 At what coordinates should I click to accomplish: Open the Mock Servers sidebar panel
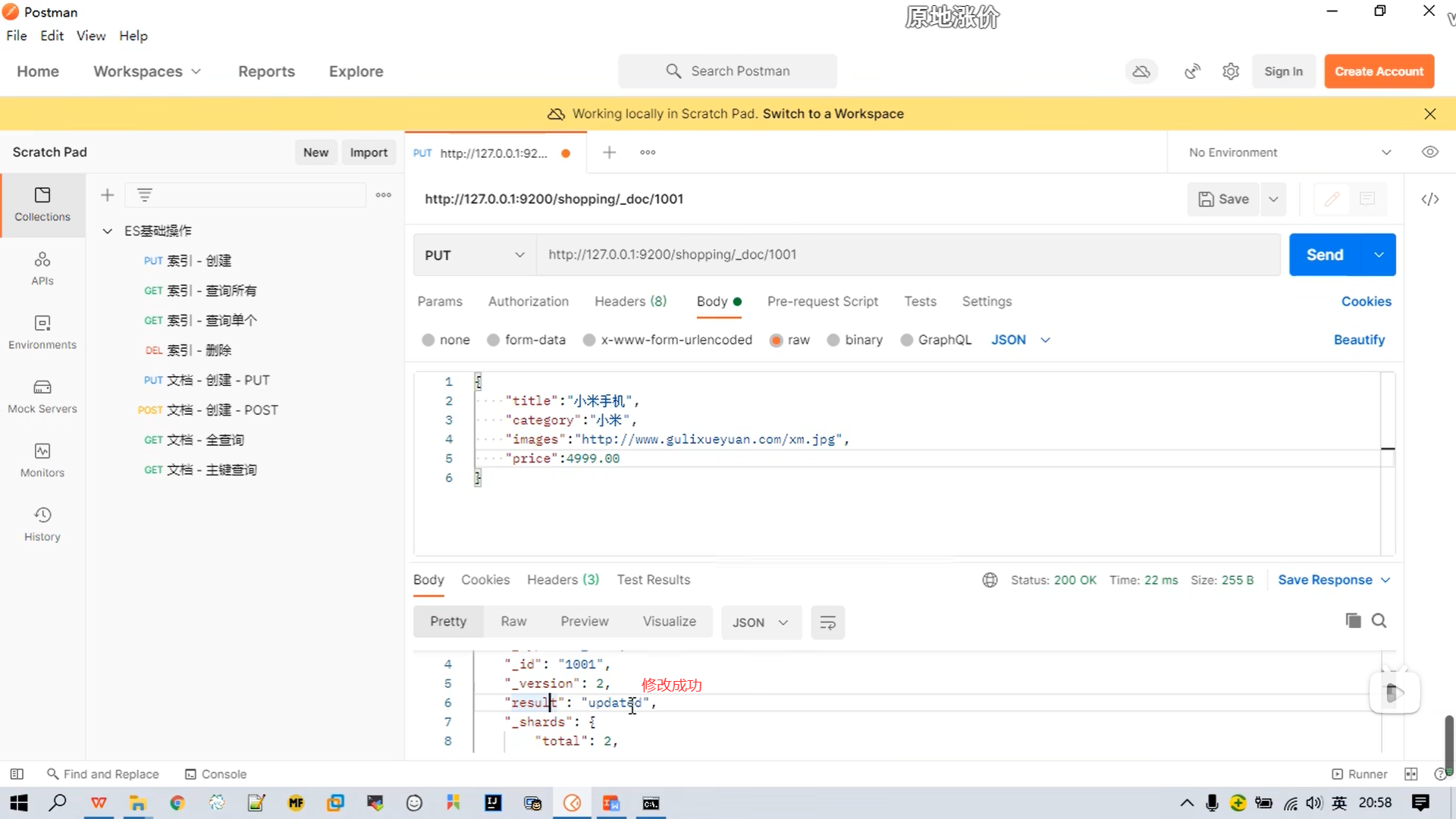[42, 396]
